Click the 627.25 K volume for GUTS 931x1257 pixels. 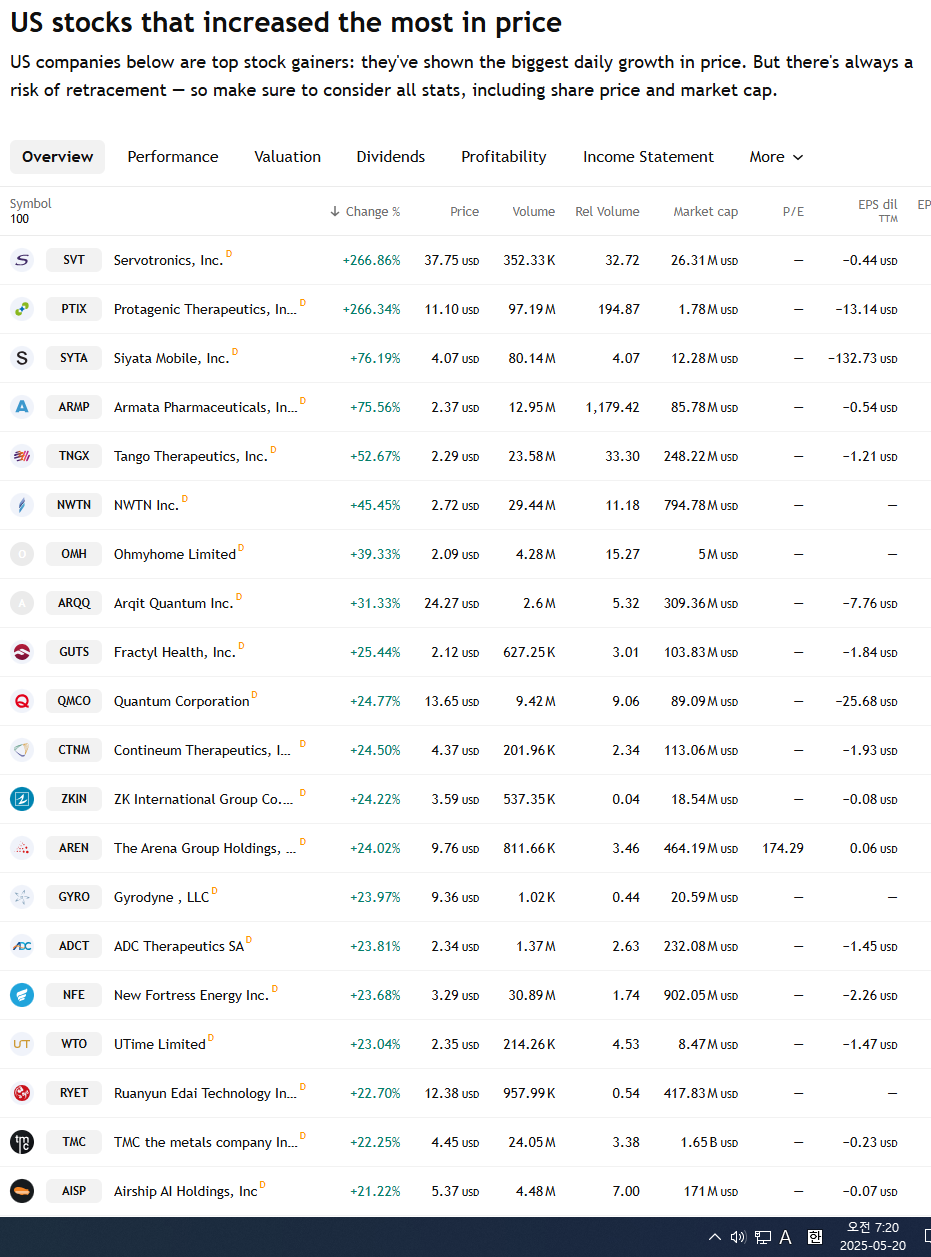tap(530, 652)
